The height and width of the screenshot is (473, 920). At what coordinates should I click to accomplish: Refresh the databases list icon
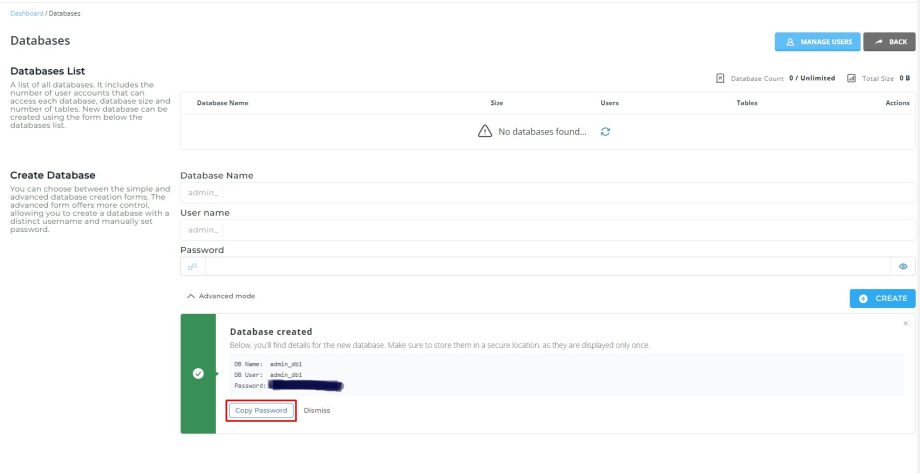(606, 131)
